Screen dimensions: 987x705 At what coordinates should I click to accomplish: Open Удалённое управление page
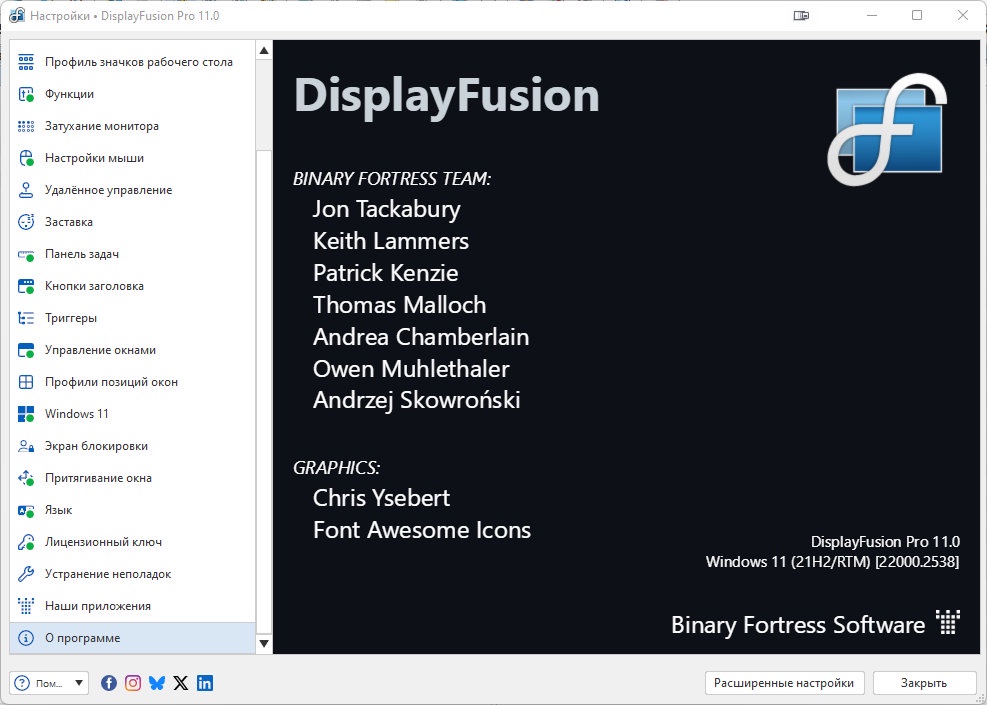(133, 190)
